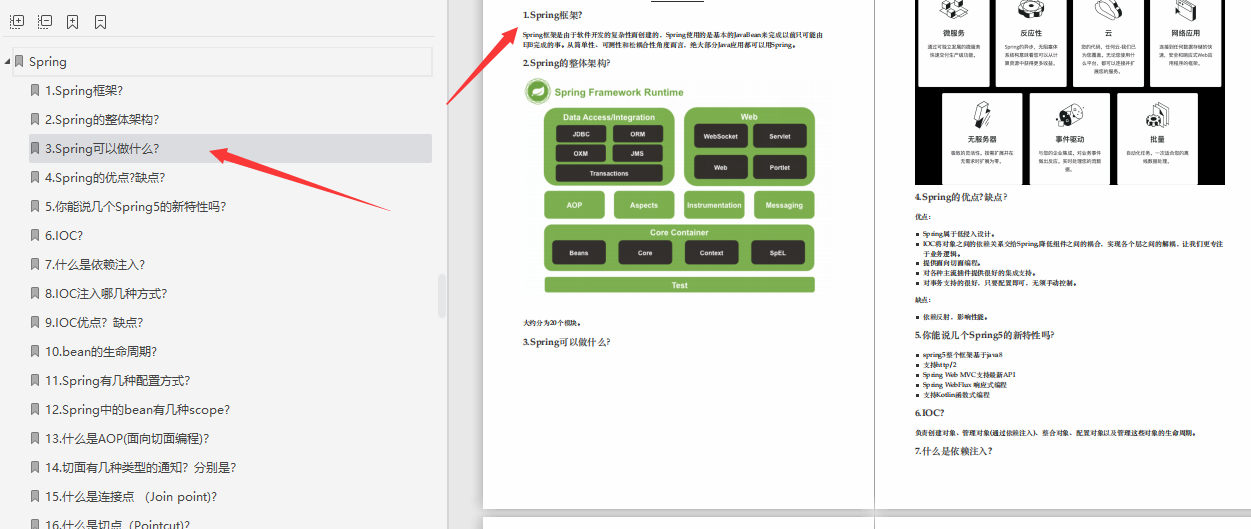
Task: Click the Beans box in Core Container
Action: click(579, 253)
